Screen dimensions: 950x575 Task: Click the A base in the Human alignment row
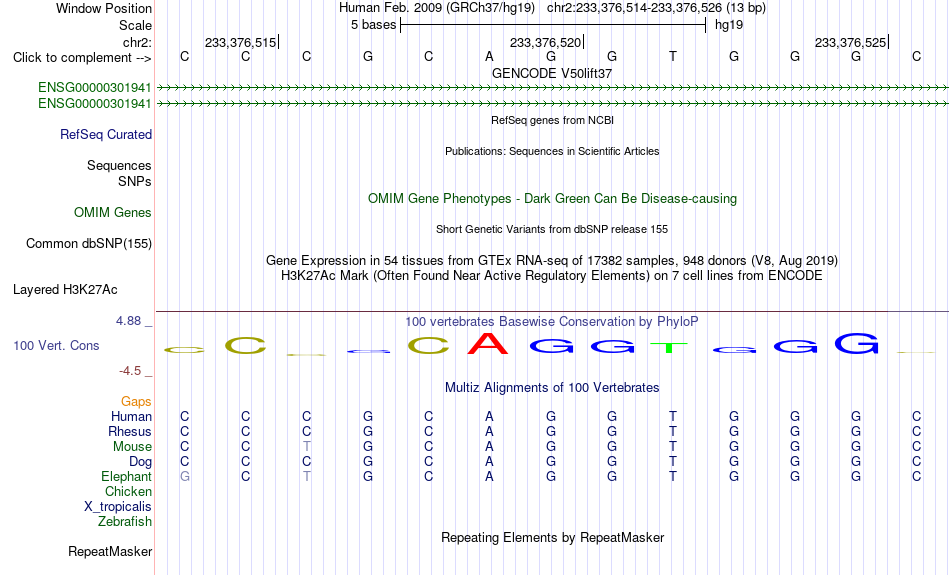tap(490, 416)
